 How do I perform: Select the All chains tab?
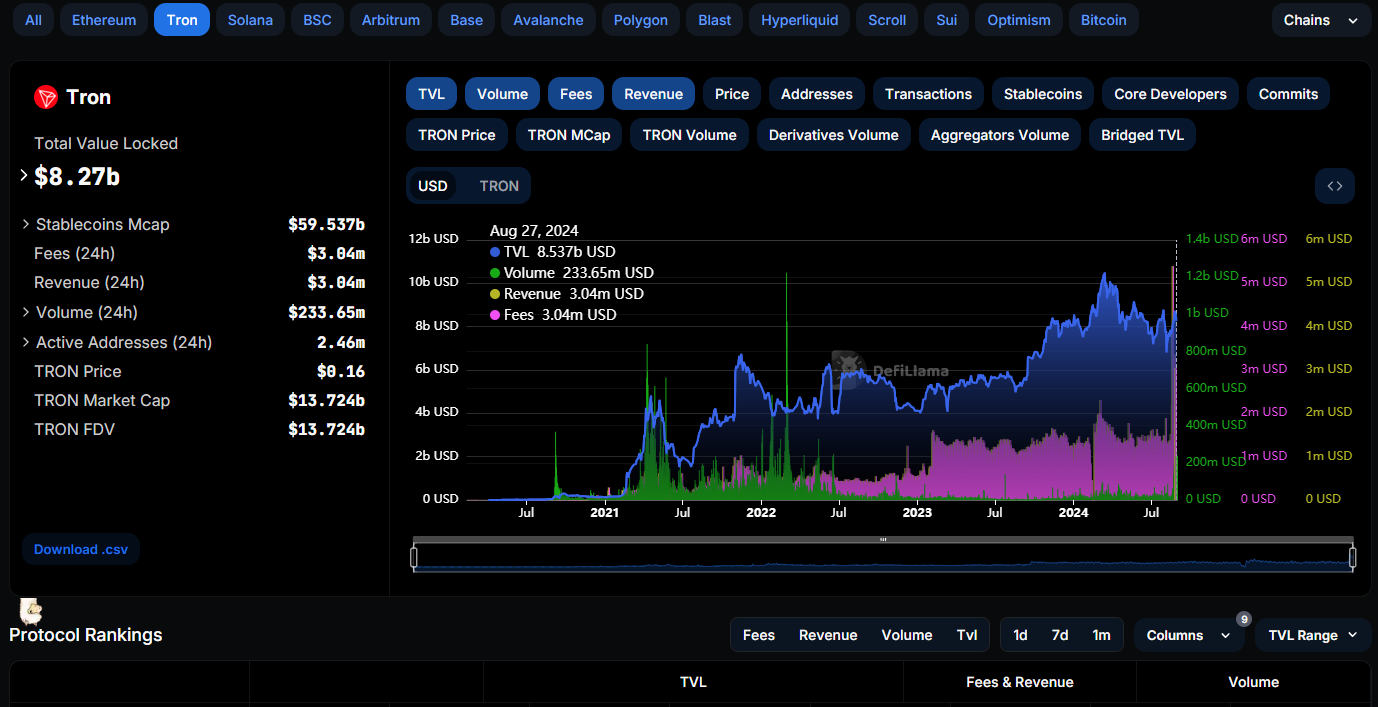(x=33, y=20)
